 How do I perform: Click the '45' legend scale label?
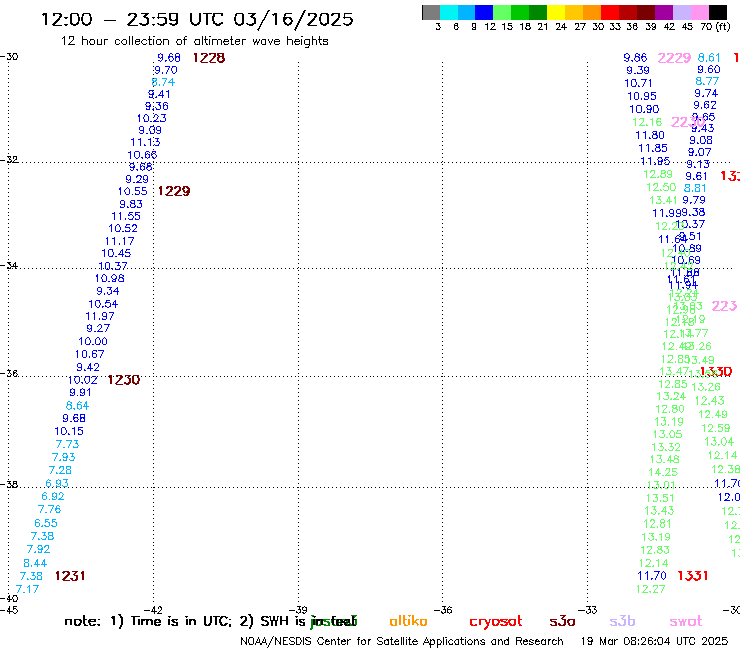click(688, 27)
